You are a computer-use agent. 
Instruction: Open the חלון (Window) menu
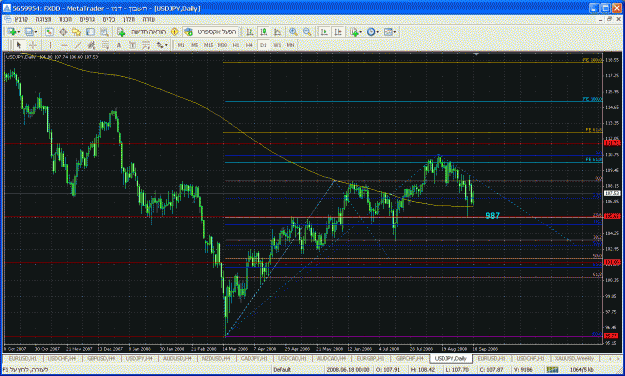[129, 19]
